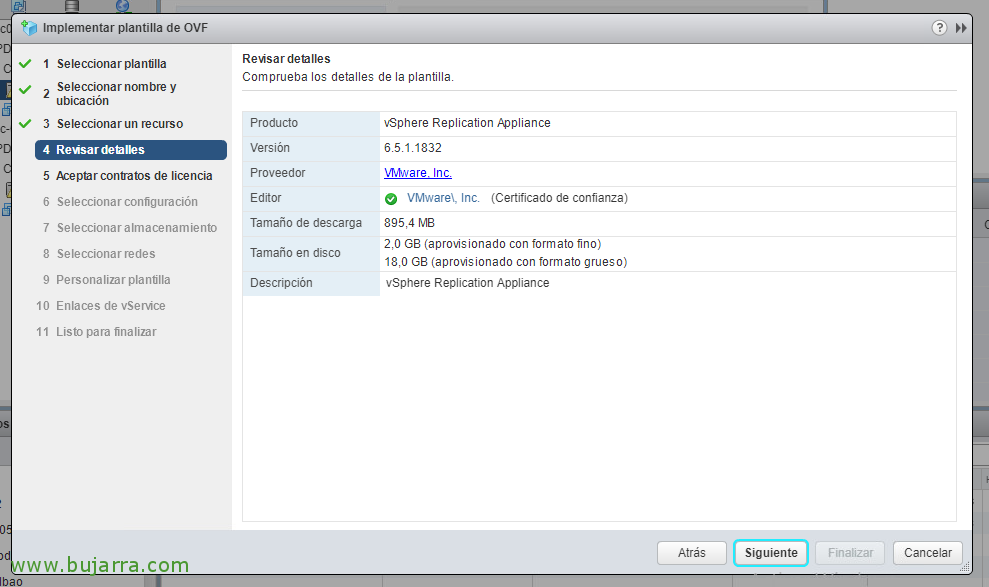Click the dialog resize grip corner
989x587 pixels.
[x=965, y=567]
